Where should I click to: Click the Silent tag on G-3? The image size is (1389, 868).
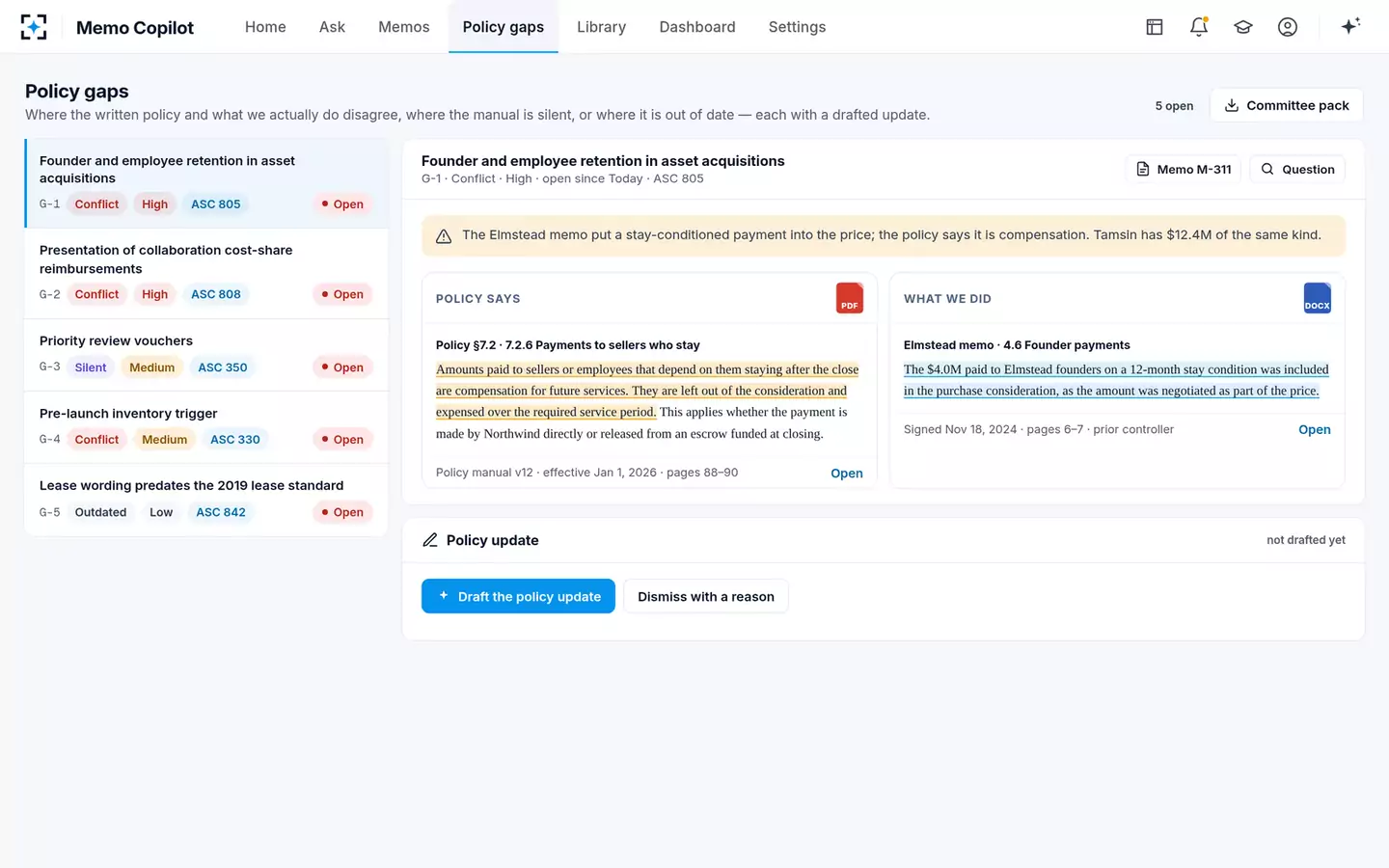pos(91,367)
